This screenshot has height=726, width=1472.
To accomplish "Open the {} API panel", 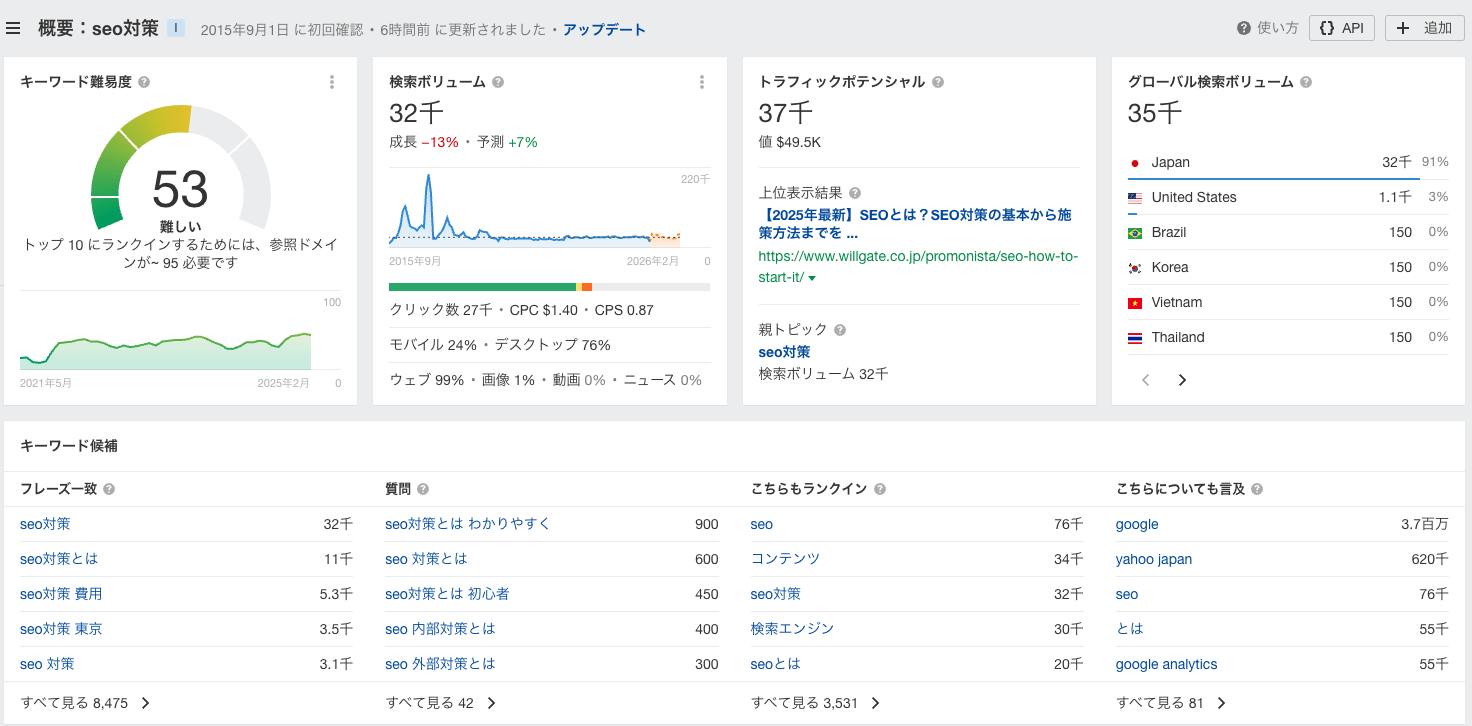I will [1342, 27].
